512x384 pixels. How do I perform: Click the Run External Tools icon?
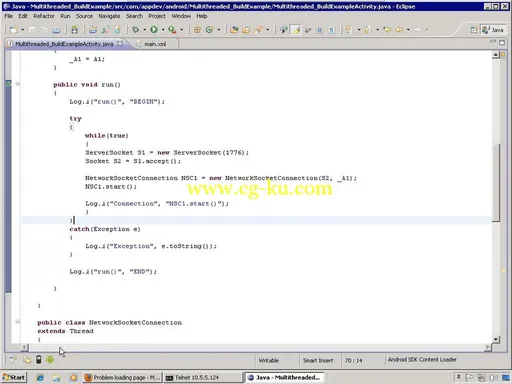tap(172, 30)
